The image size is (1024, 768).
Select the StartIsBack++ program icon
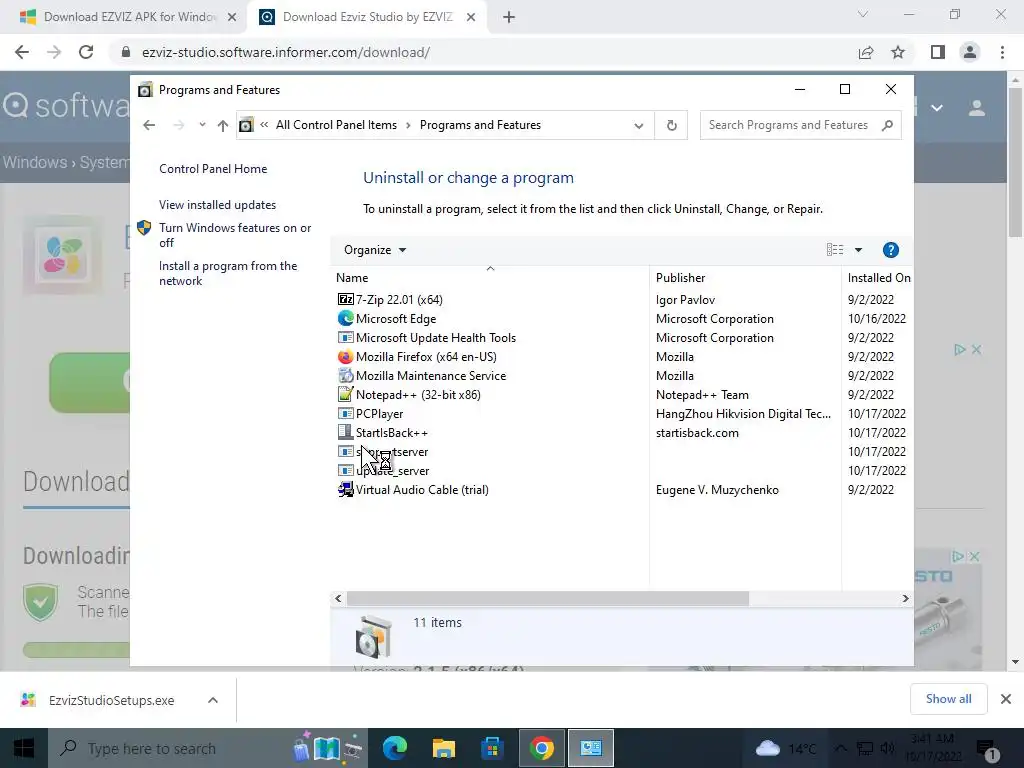(x=345, y=432)
